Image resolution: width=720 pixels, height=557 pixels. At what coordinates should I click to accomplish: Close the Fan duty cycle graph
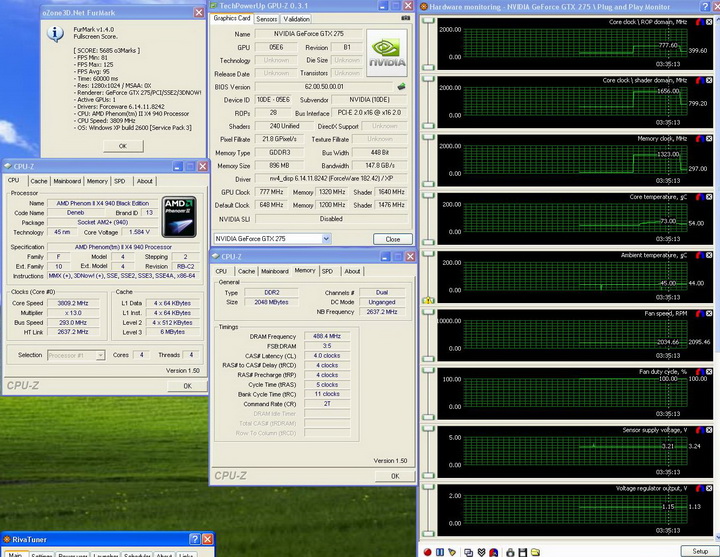pos(709,371)
